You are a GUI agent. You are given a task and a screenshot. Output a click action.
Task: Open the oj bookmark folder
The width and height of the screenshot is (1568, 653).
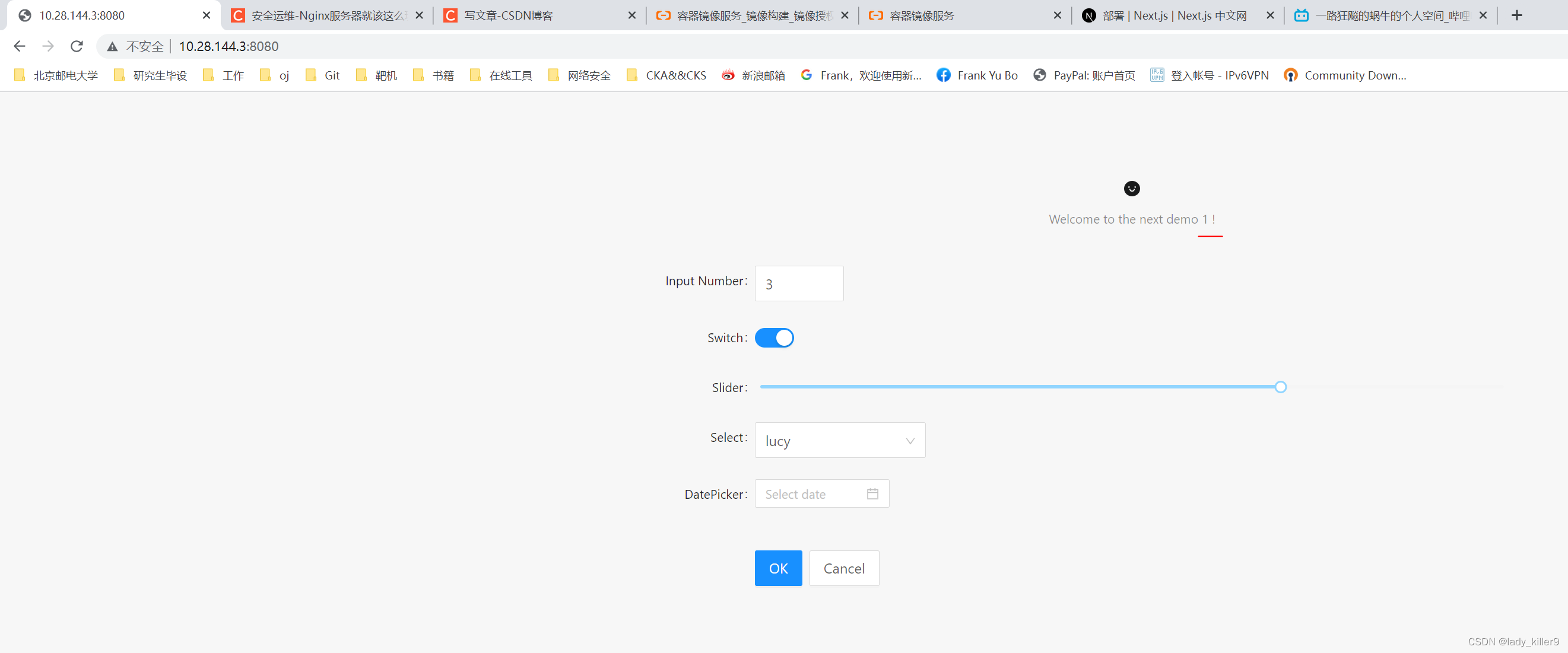click(x=274, y=75)
